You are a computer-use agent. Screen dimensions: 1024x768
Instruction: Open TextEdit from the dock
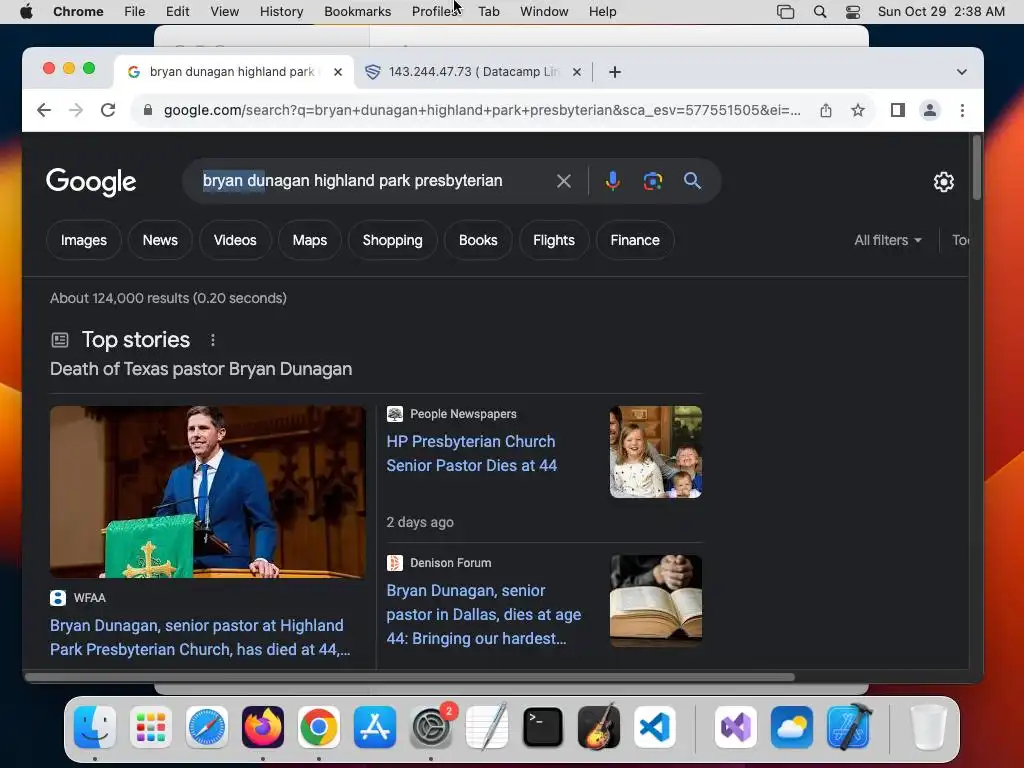pos(487,727)
